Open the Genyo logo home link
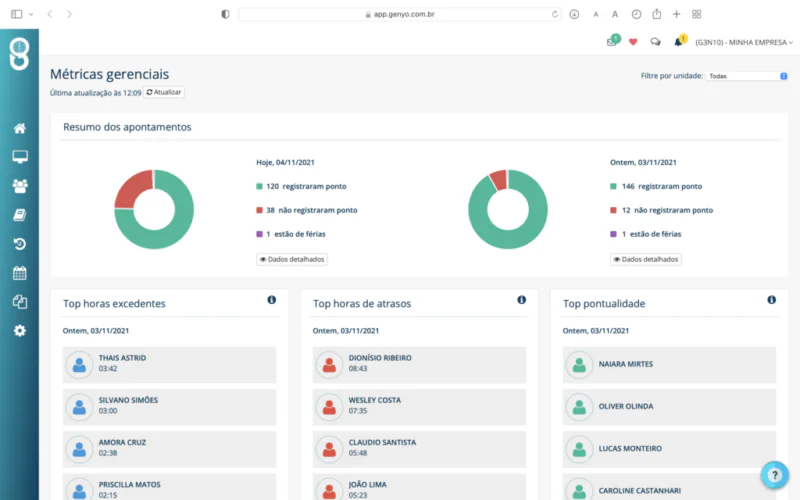The image size is (800, 500). [19, 54]
